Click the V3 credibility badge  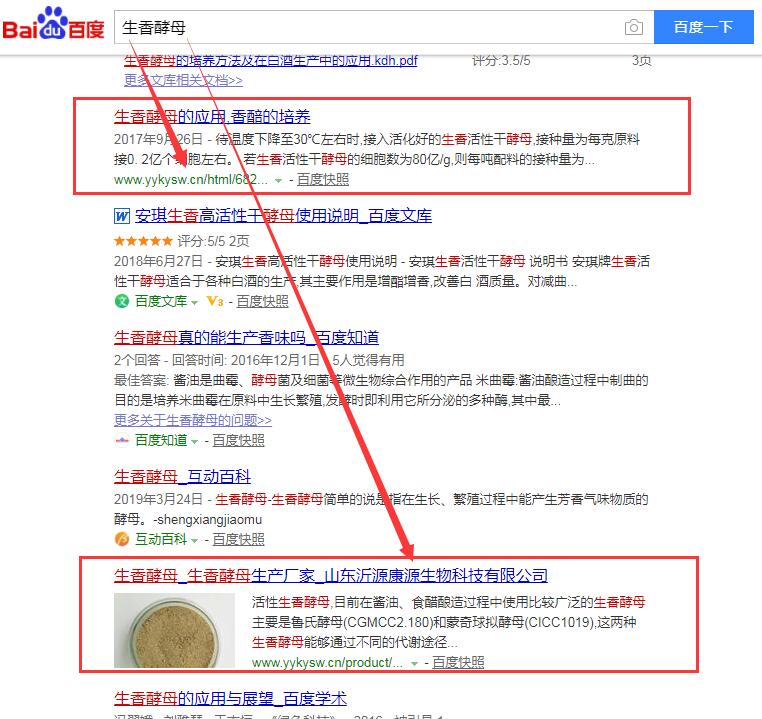[x=215, y=301]
